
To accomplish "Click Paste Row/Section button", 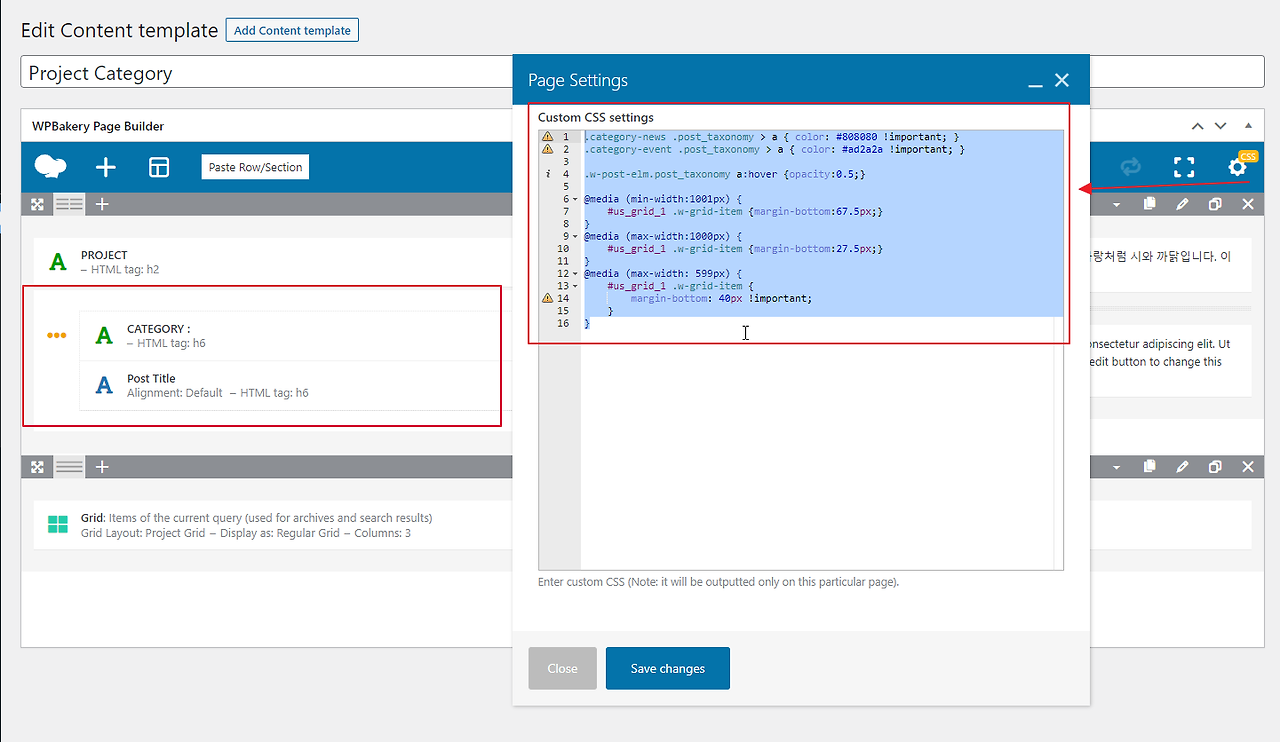I will click(x=255, y=167).
